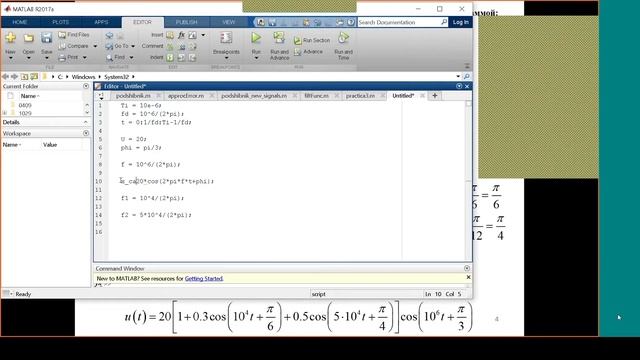This screenshot has width=640, height=360.
Task: Open the Getting Started link
Action: (204, 279)
